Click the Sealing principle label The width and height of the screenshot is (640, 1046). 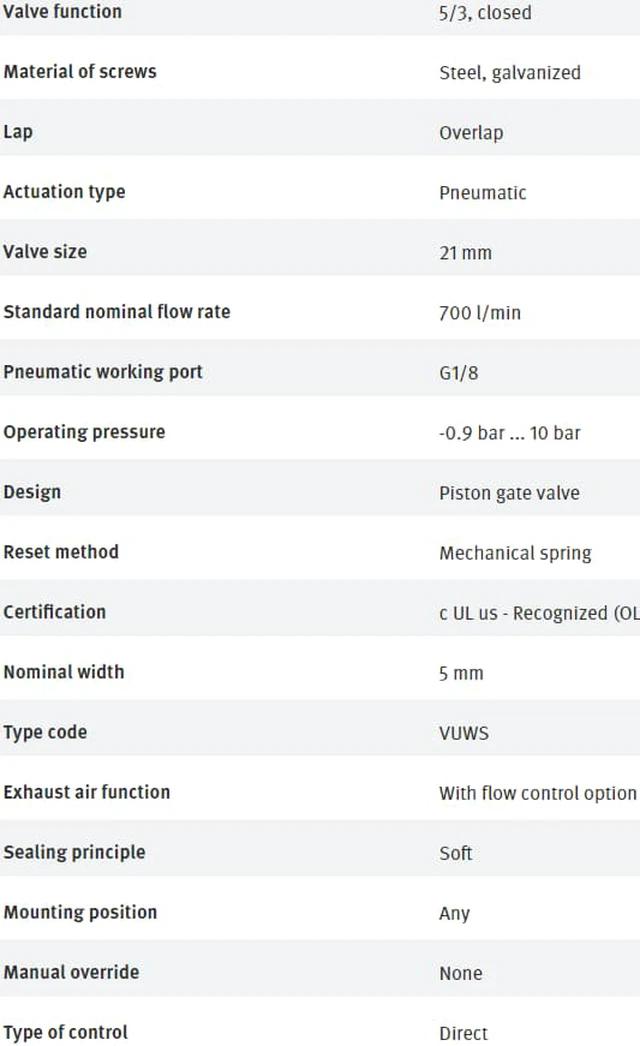(x=74, y=853)
